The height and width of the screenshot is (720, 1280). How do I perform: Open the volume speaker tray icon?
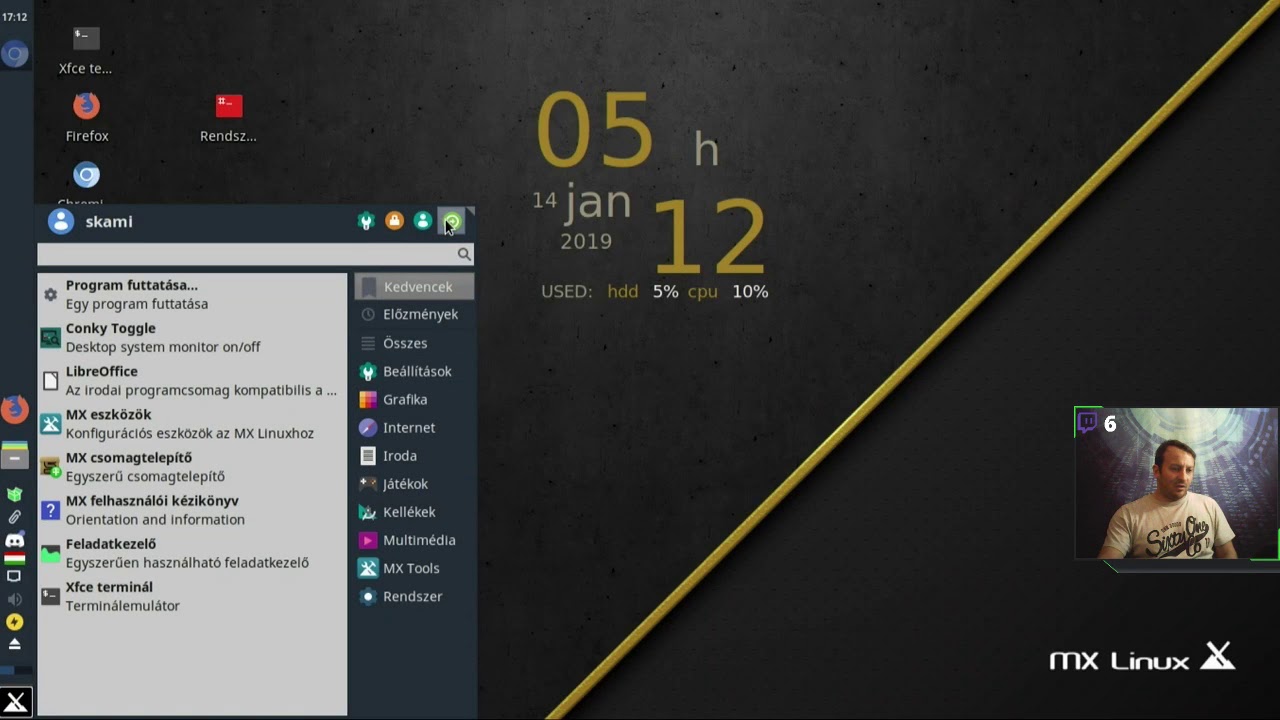coord(14,599)
